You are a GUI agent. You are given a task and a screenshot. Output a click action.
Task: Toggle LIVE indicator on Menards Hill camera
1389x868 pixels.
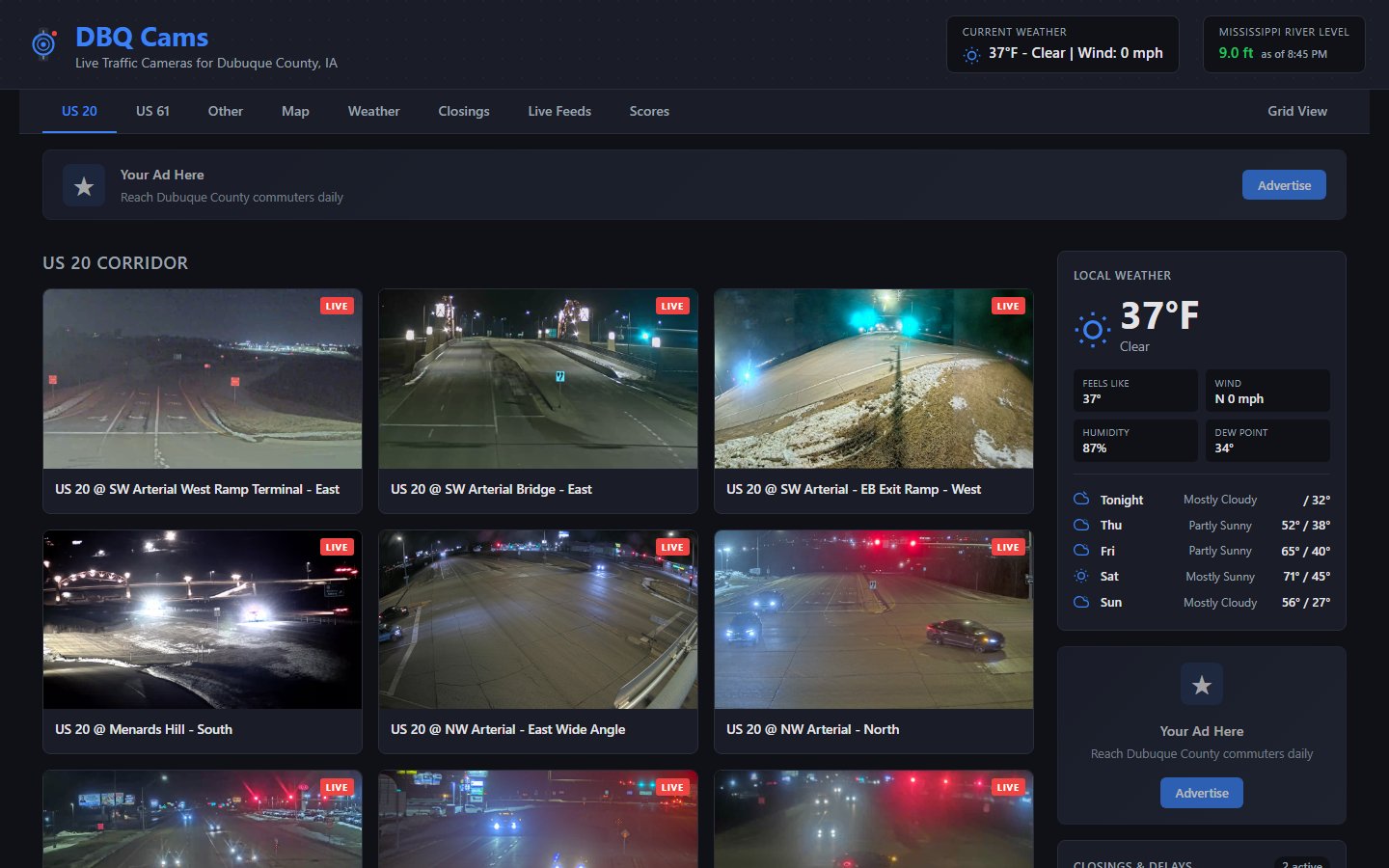coord(336,546)
